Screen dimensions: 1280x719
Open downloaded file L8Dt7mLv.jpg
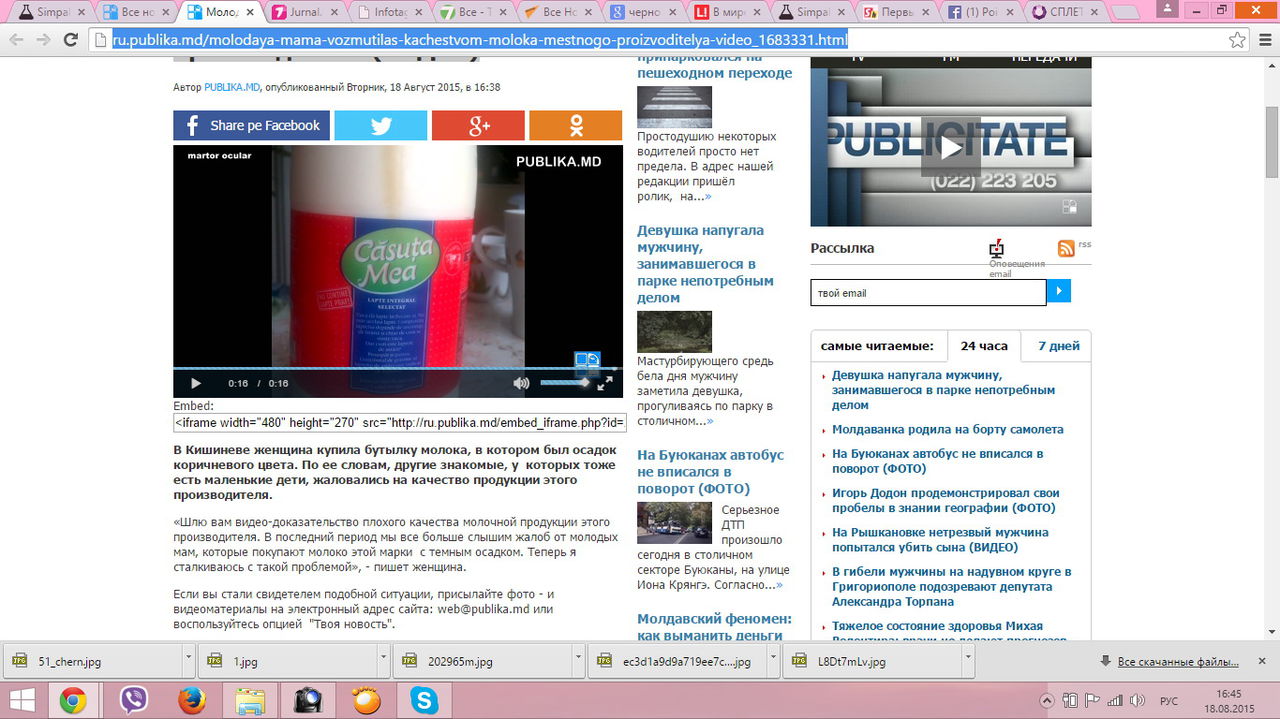coord(872,661)
